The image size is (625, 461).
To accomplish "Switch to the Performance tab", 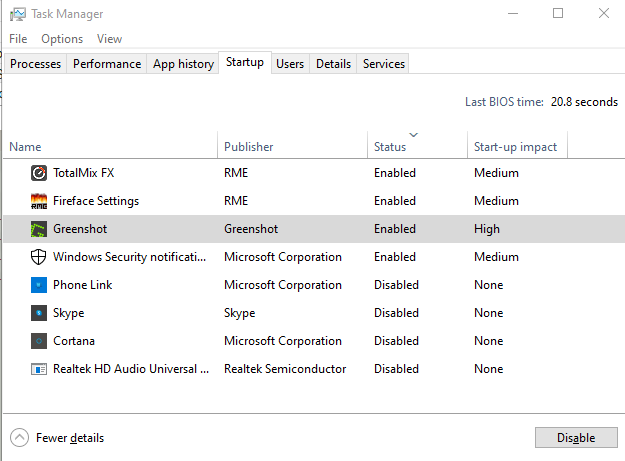I will coord(107,64).
